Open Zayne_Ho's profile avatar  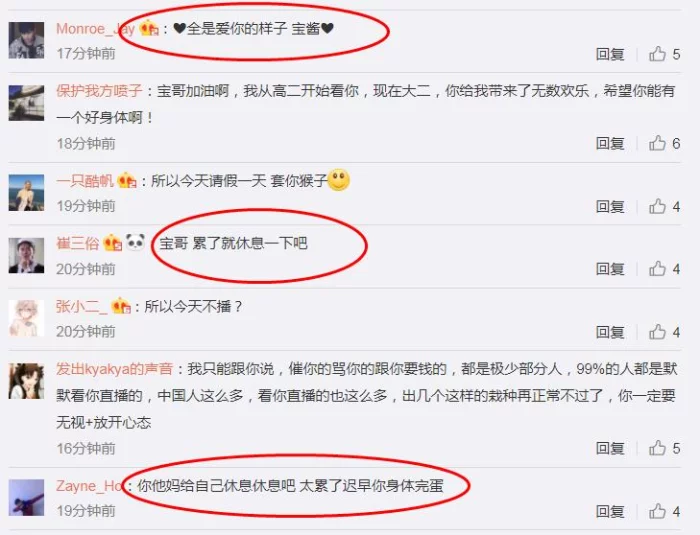click(26, 497)
